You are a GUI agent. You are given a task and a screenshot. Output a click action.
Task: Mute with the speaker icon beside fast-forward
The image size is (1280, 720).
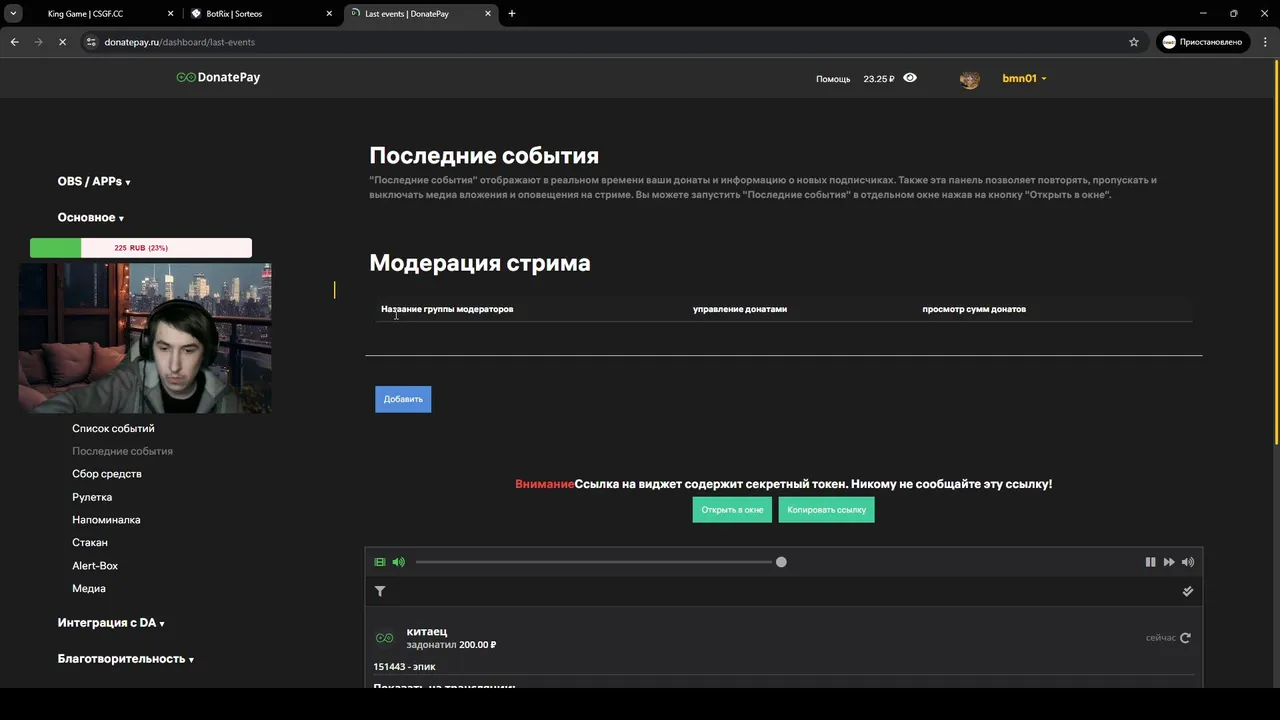point(1188,562)
